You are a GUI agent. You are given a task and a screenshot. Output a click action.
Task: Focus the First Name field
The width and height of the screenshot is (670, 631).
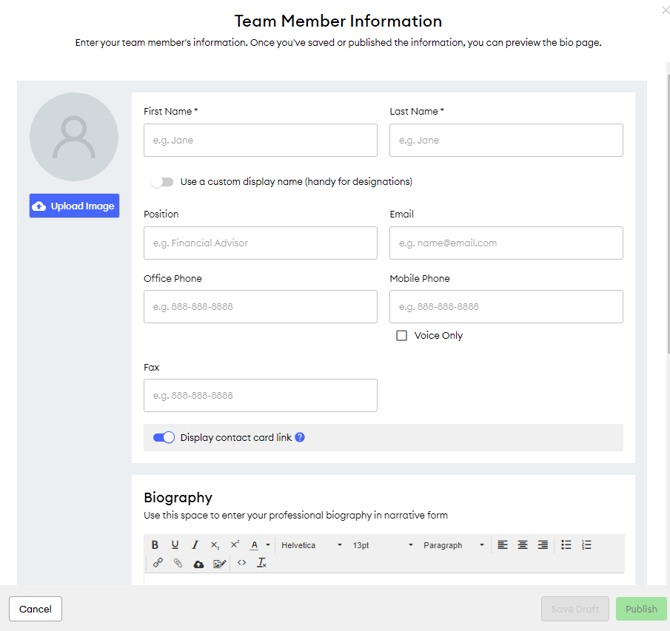pos(260,140)
